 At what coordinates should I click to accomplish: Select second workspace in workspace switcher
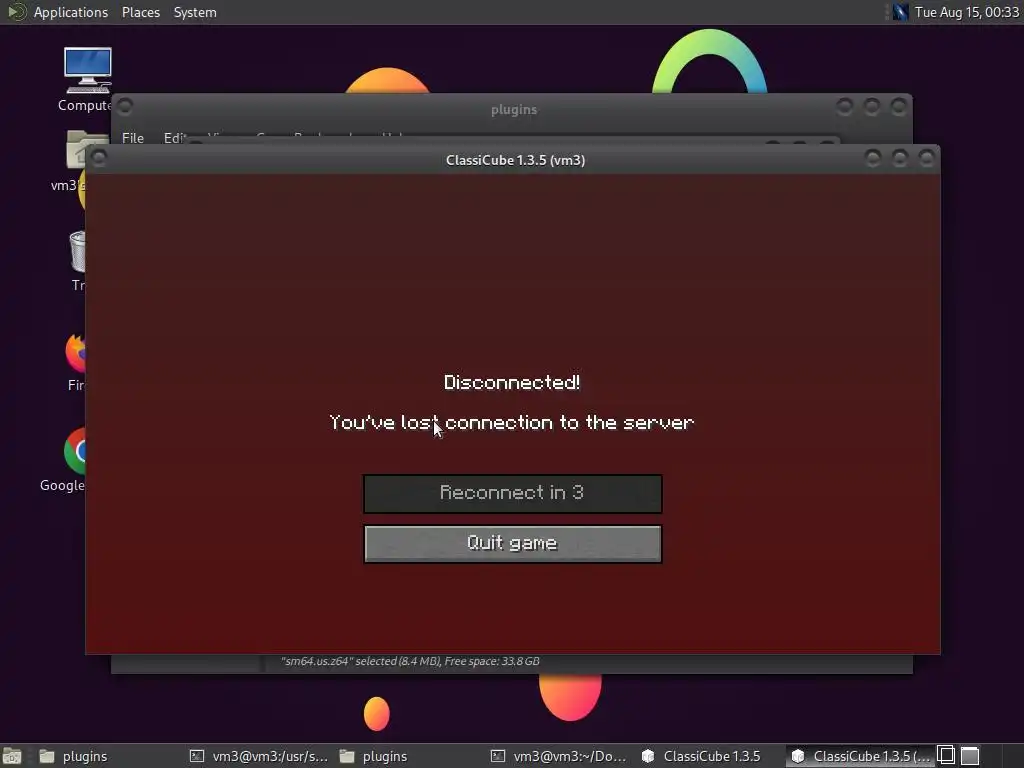pyautogui.click(x=970, y=756)
